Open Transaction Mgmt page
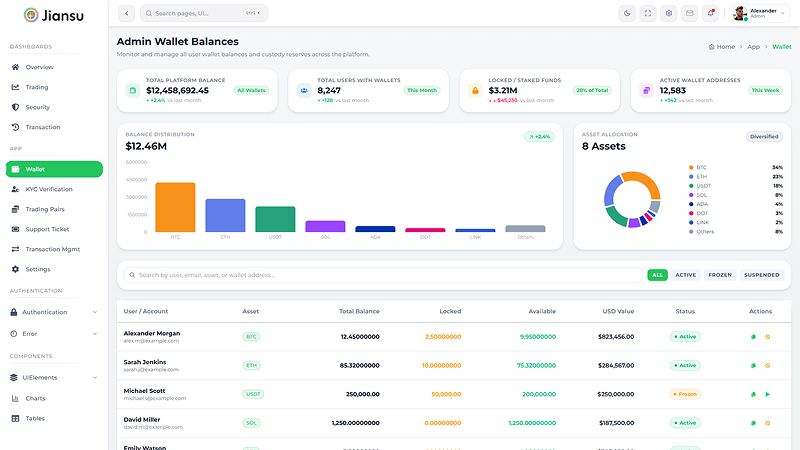800x450 pixels. [x=54, y=249]
